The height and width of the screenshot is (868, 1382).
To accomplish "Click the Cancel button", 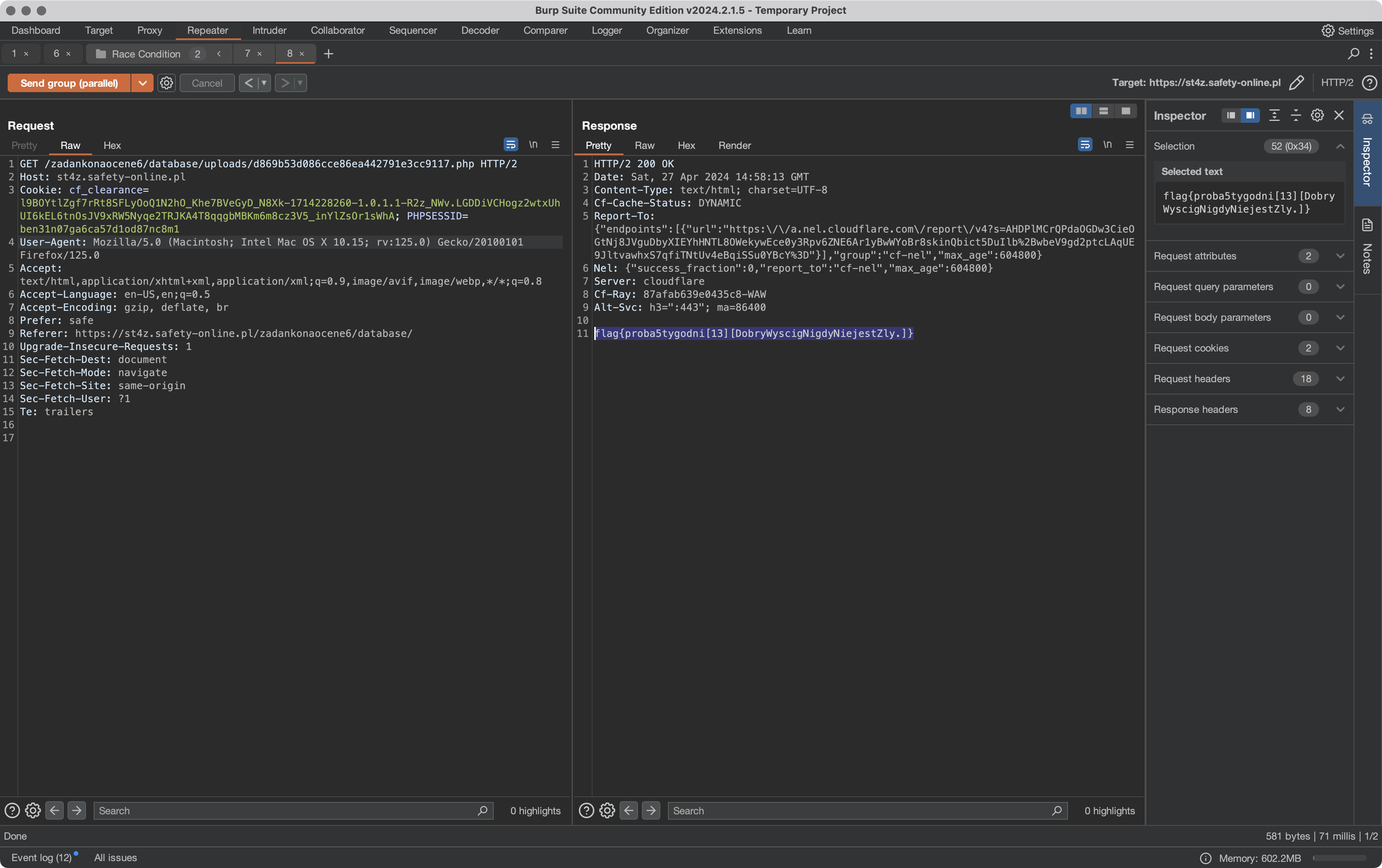I will coord(207,83).
